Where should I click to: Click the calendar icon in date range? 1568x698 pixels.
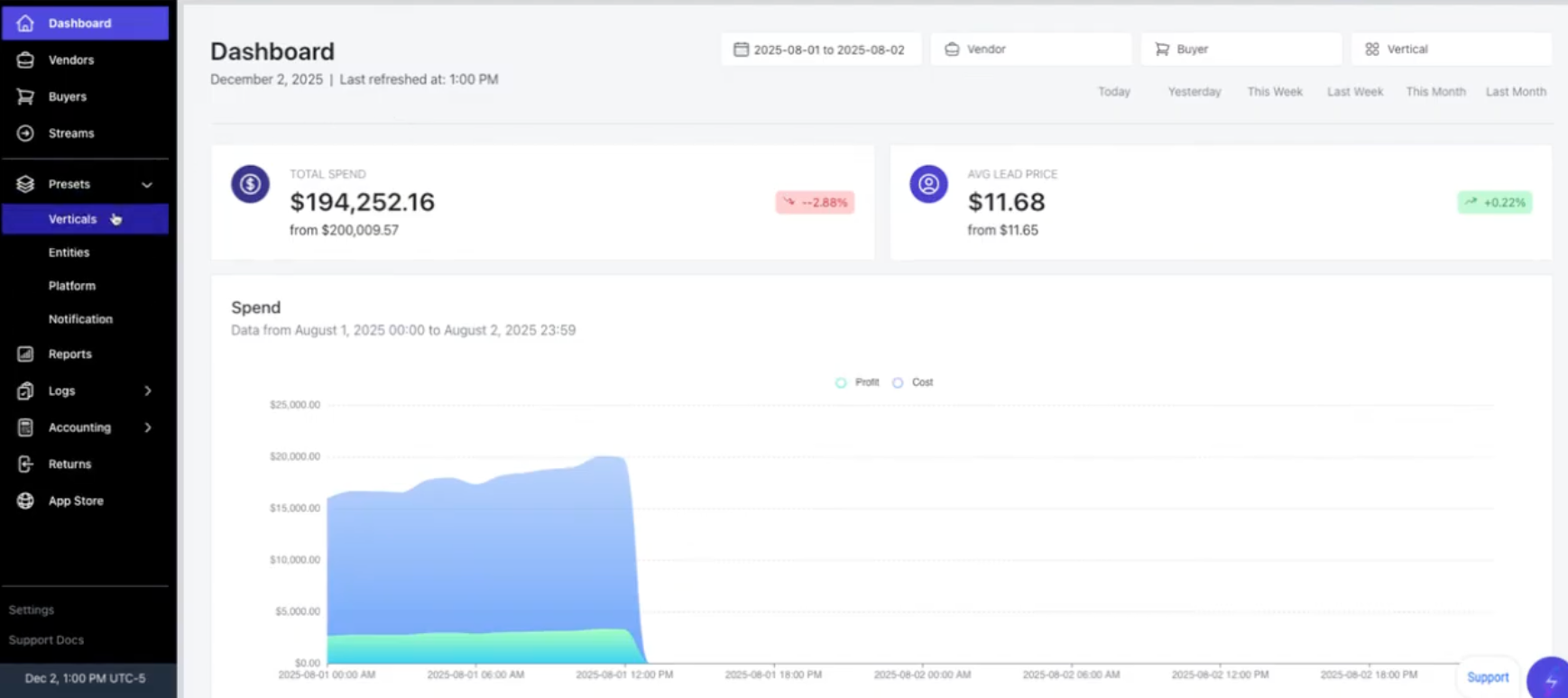pos(741,50)
